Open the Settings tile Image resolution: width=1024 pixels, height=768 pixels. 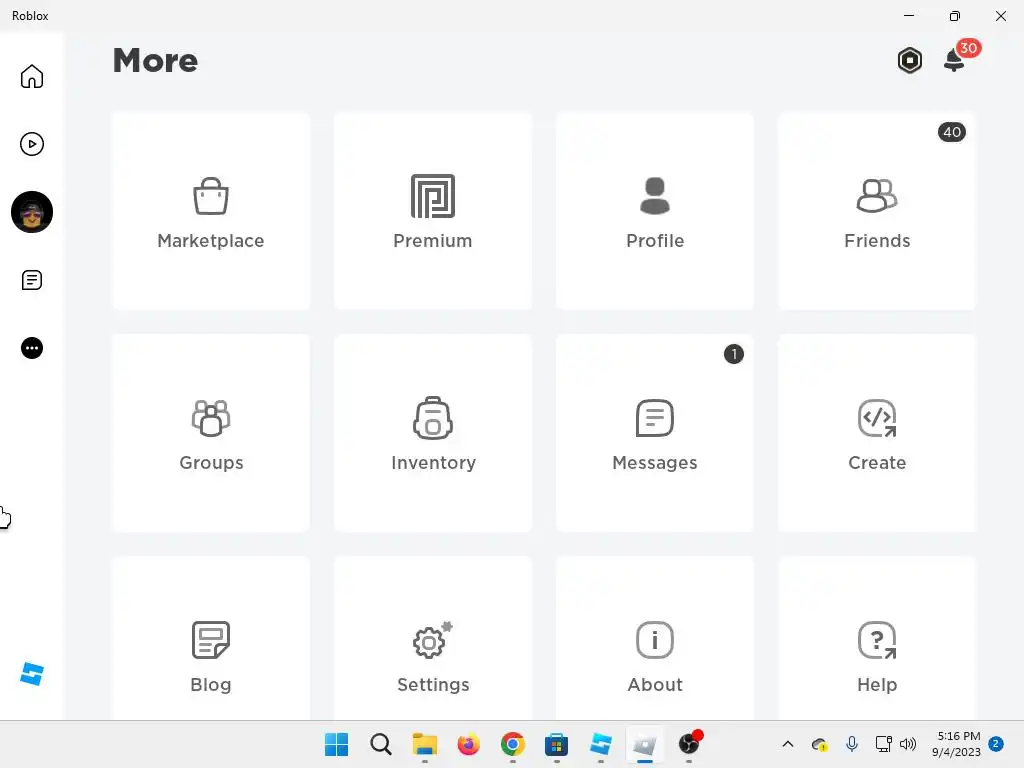tap(433, 638)
